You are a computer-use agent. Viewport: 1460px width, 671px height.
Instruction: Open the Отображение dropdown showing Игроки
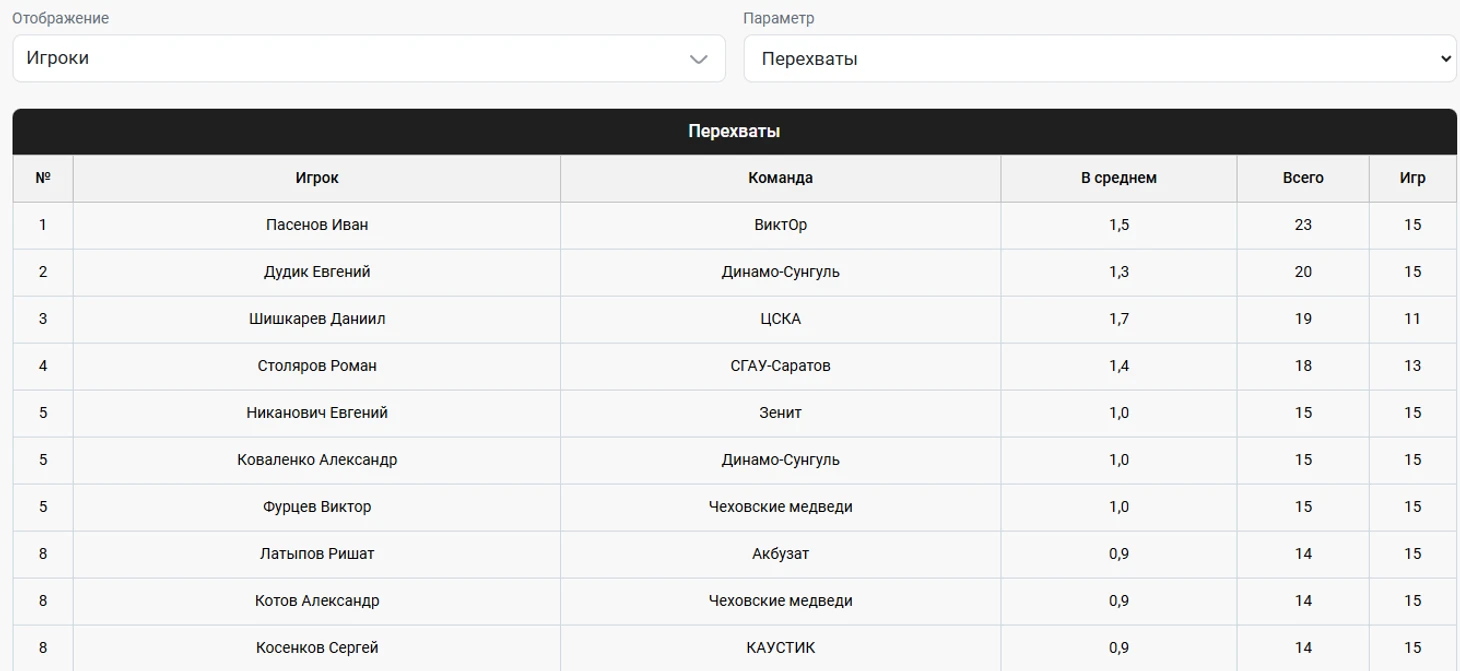tap(369, 58)
